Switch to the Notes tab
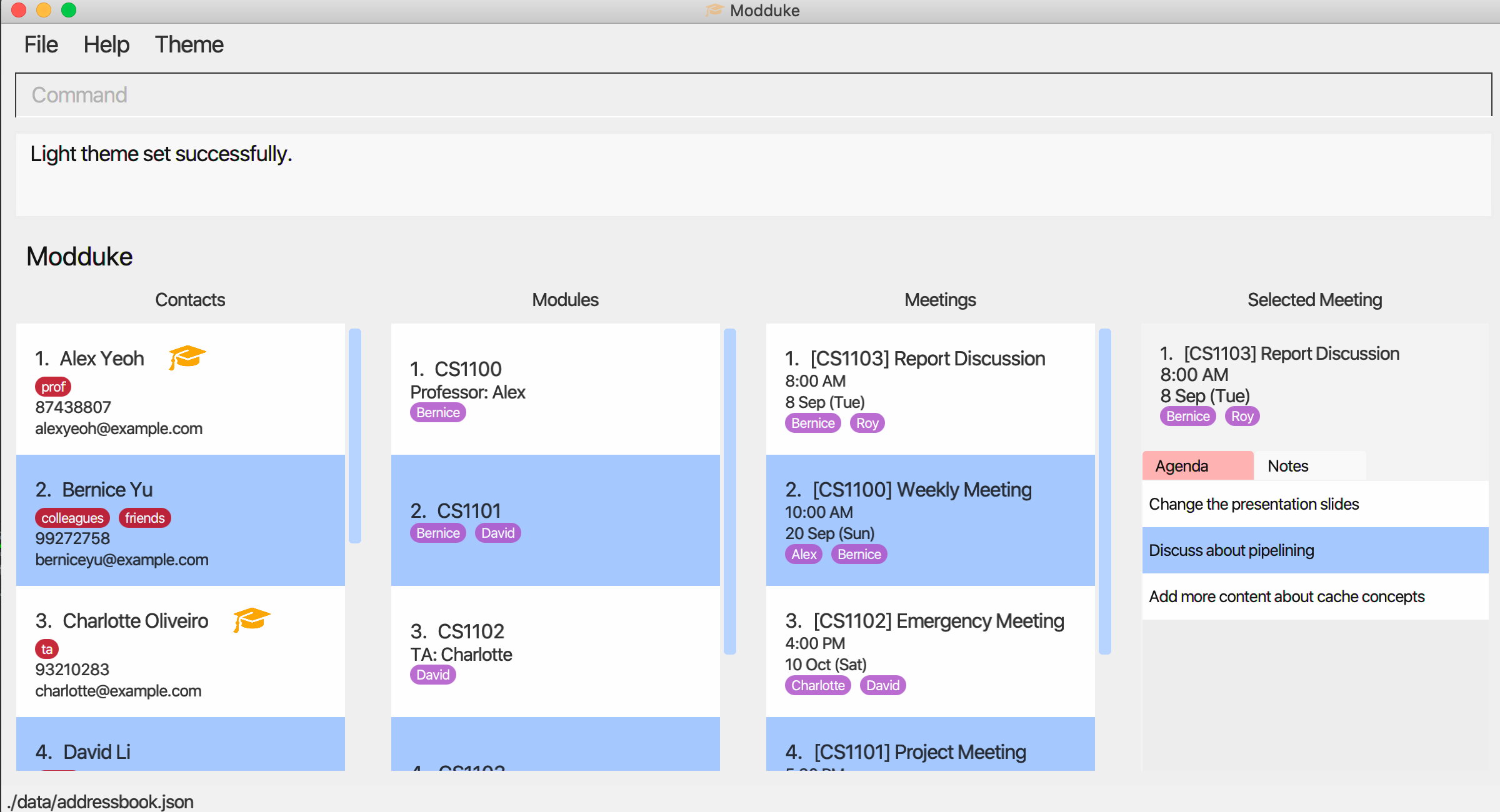The height and width of the screenshot is (812, 1500). [1310, 465]
